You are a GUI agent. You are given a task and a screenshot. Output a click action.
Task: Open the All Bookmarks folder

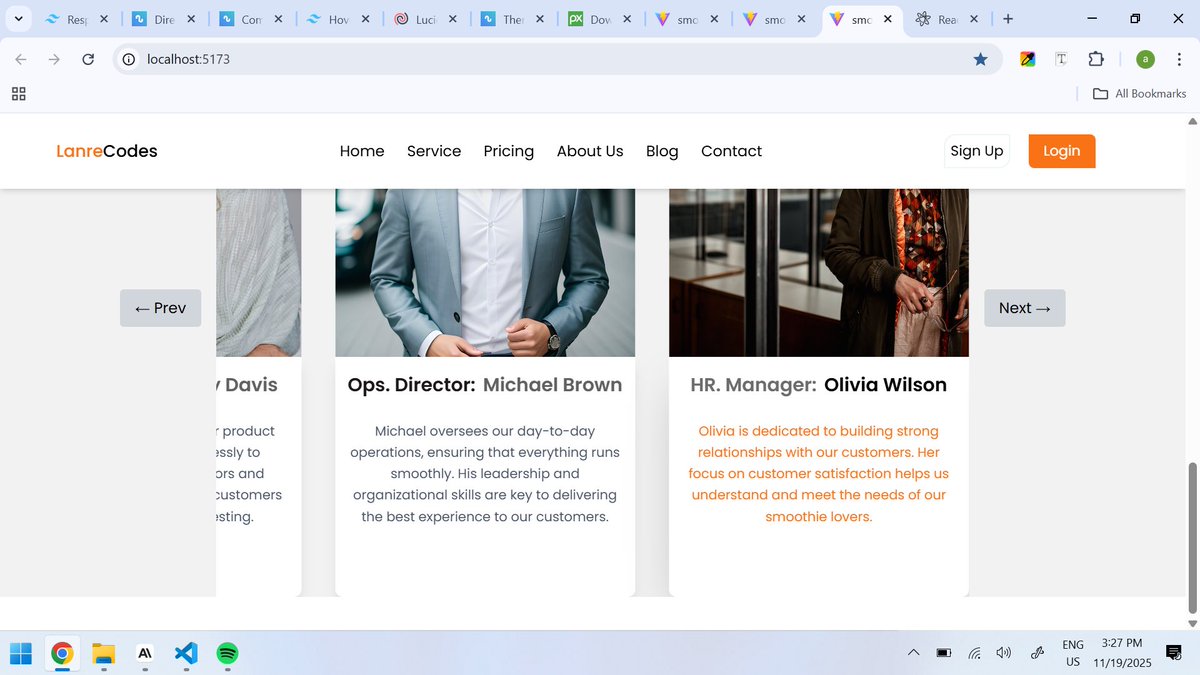(x=1139, y=94)
